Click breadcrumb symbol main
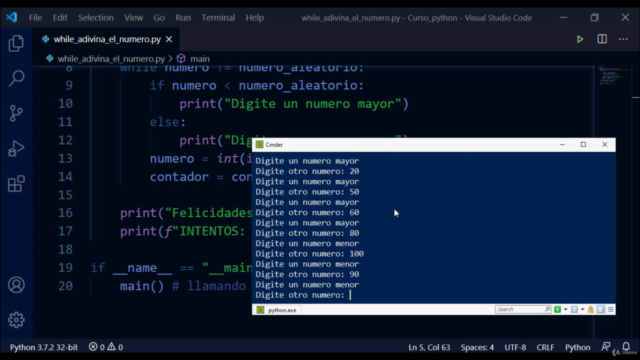Image resolution: width=640 pixels, height=360 pixels. (200, 59)
